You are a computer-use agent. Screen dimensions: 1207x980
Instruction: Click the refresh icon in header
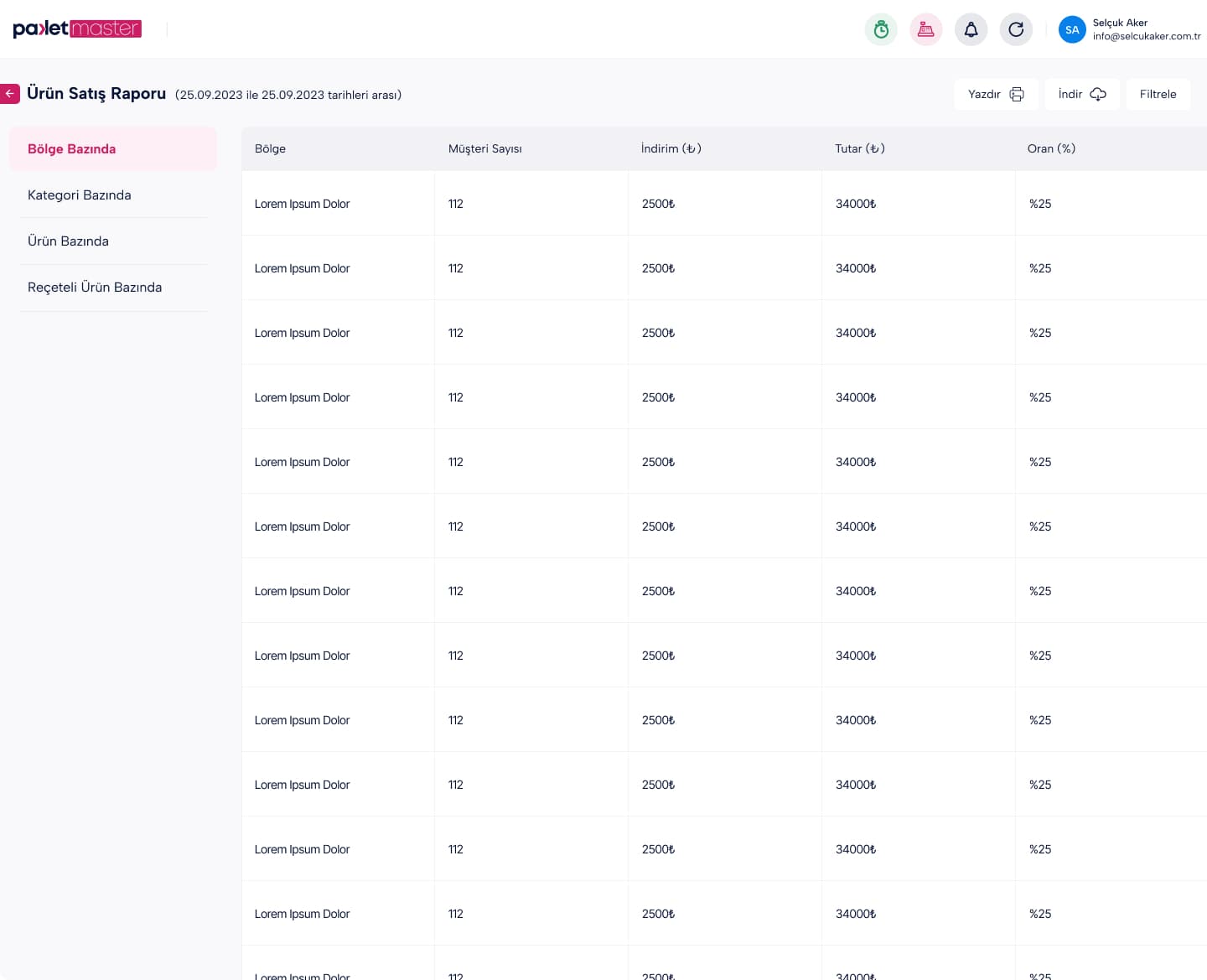point(1016,29)
